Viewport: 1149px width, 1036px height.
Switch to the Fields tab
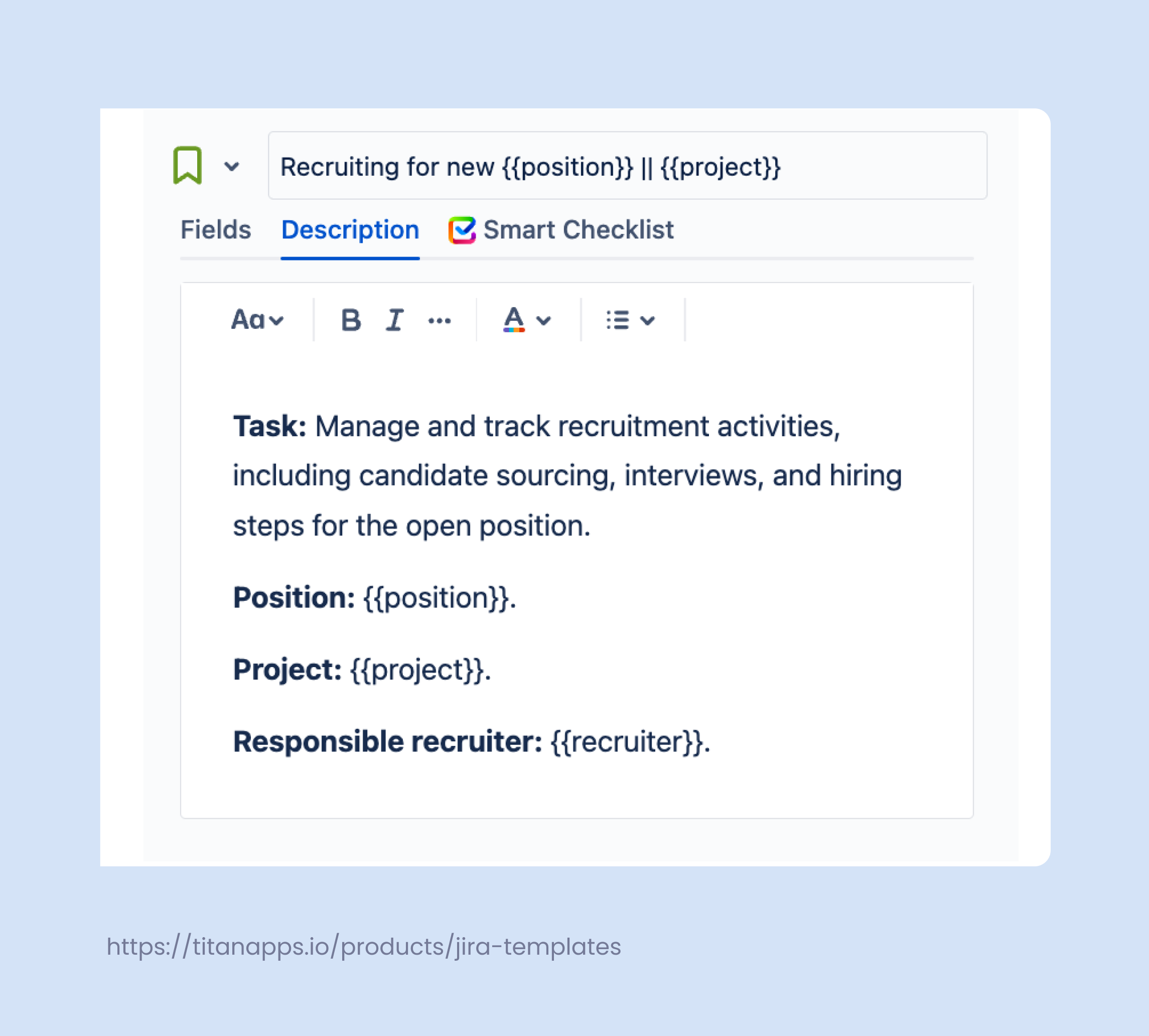click(215, 229)
